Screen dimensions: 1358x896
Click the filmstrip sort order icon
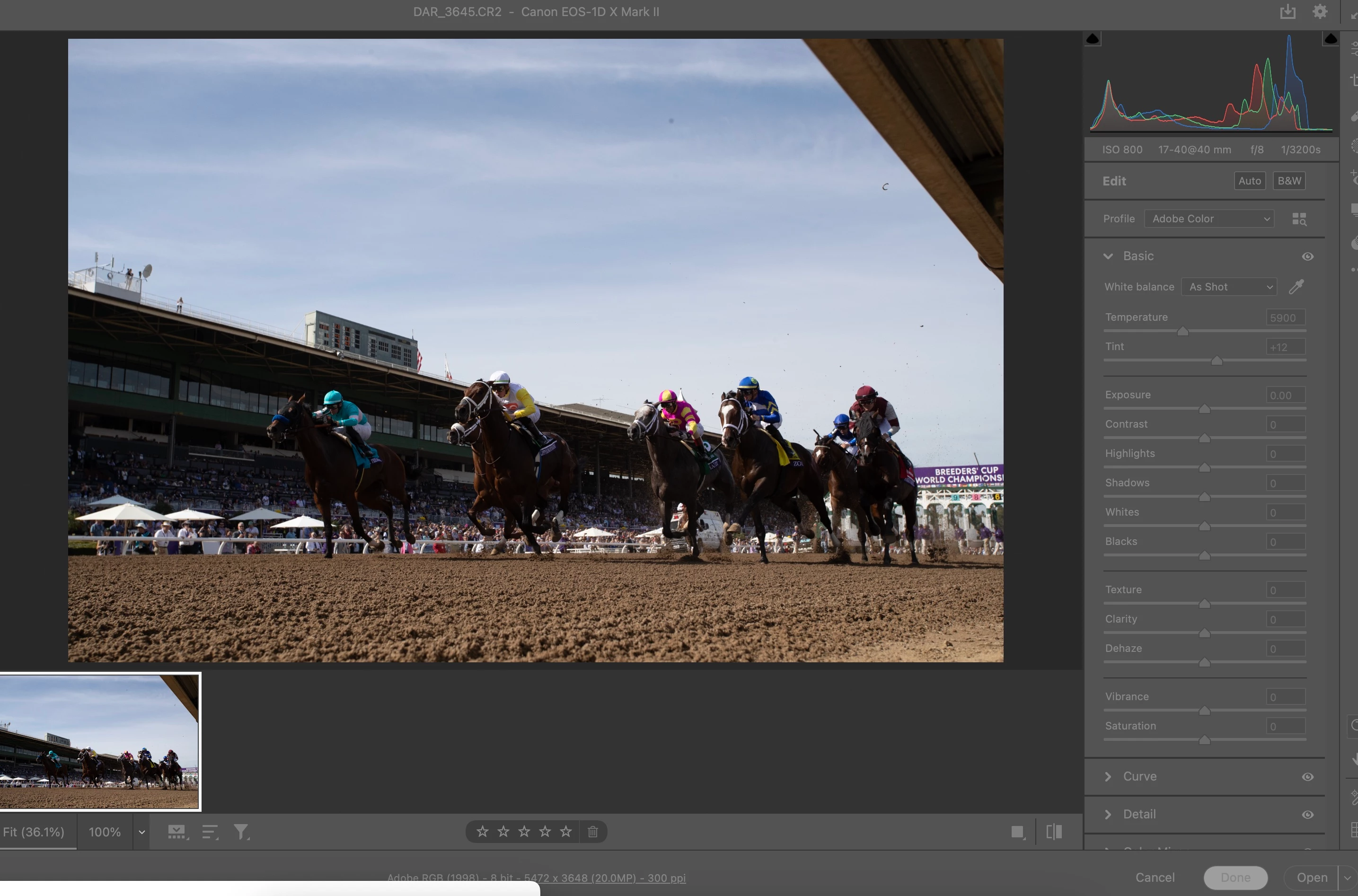210,832
